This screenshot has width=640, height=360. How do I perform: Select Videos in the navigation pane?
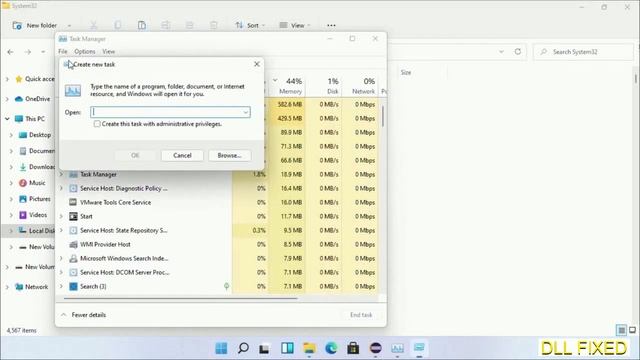coord(33,215)
